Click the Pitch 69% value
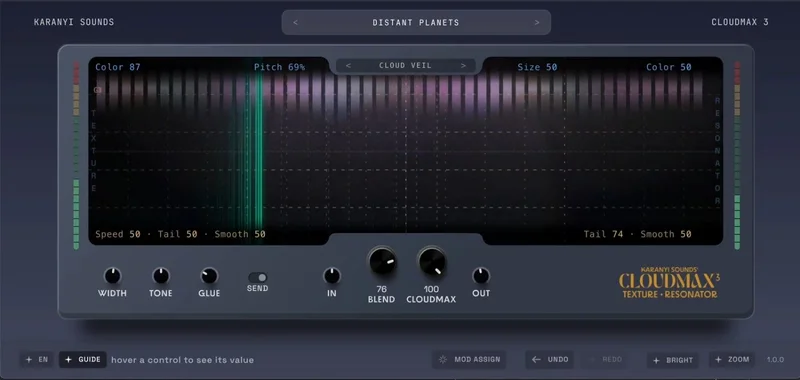Screen dimensions: 800x380 [280, 67]
